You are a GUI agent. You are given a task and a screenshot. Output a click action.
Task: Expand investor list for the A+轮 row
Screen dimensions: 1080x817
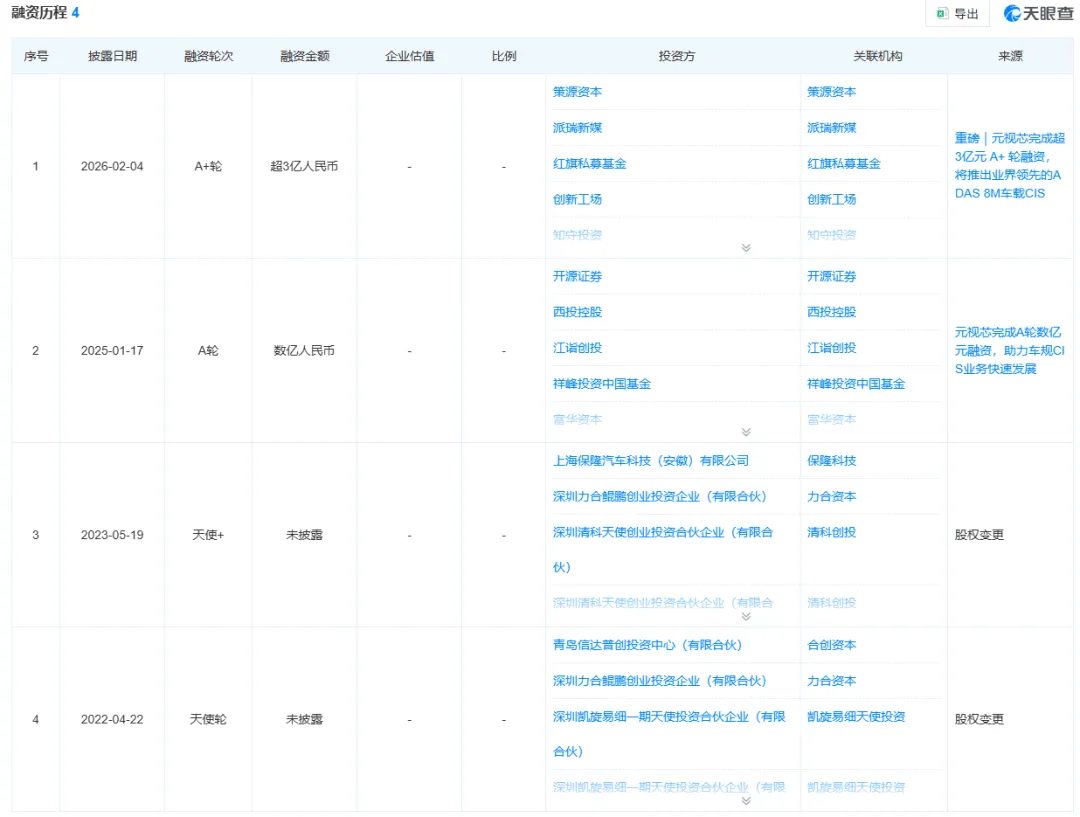(746, 248)
